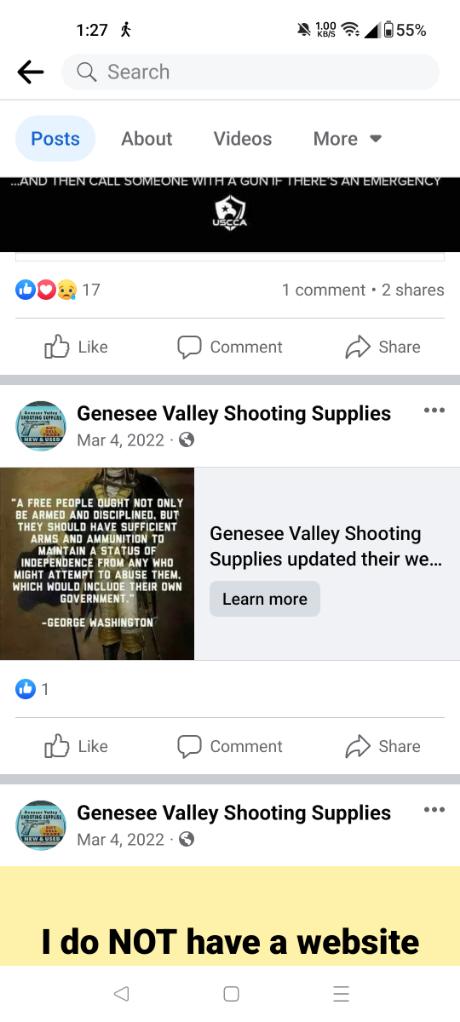
Task: Share the George Washington quote post
Action: pos(383,746)
